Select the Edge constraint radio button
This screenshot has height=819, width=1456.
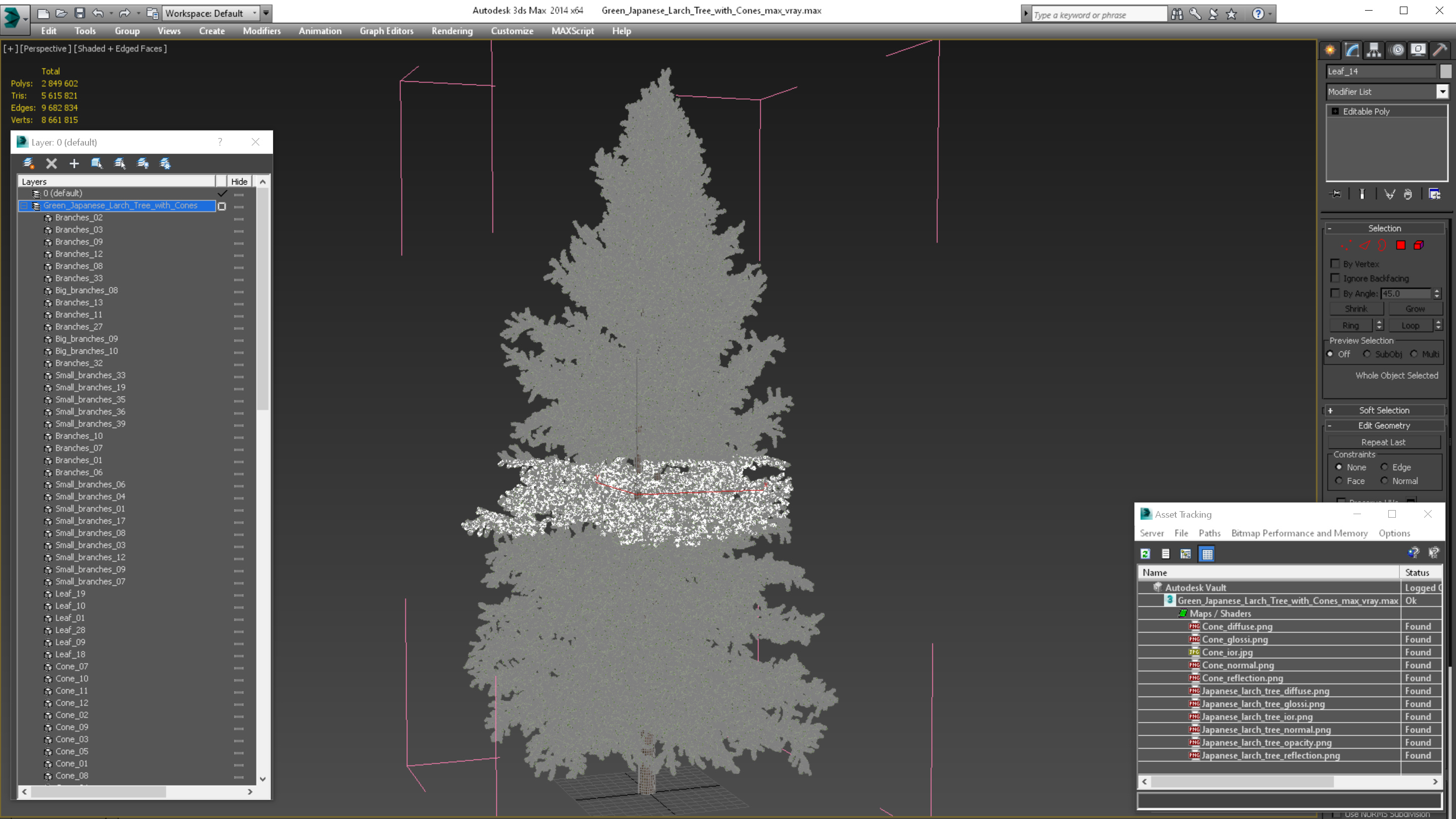click(x=1384, y=467)
